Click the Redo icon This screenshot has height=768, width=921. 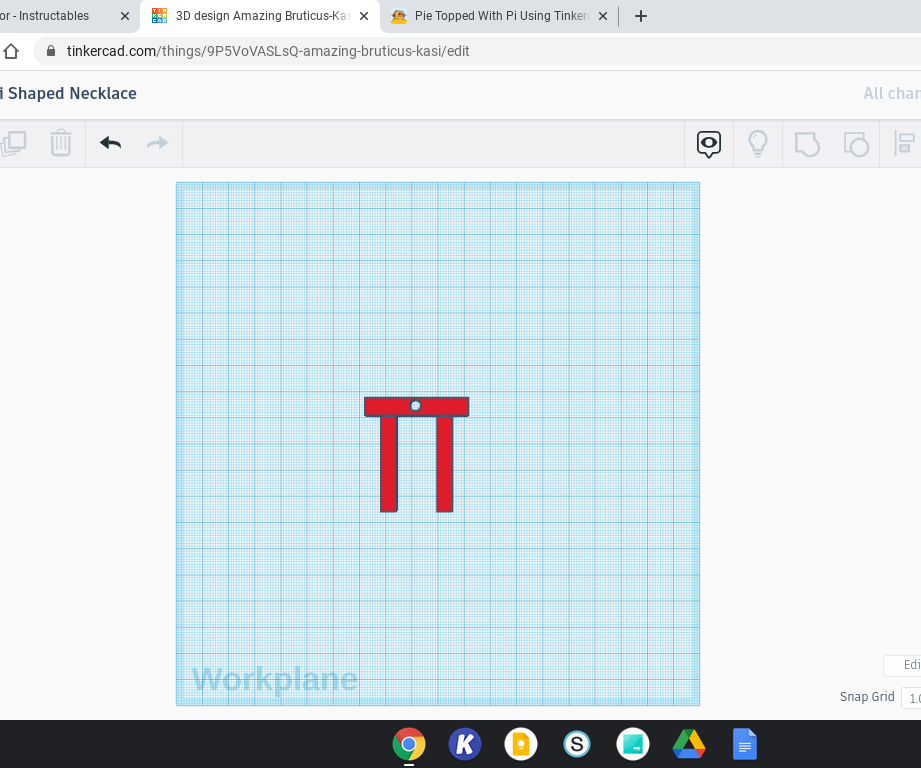(157, 143)
